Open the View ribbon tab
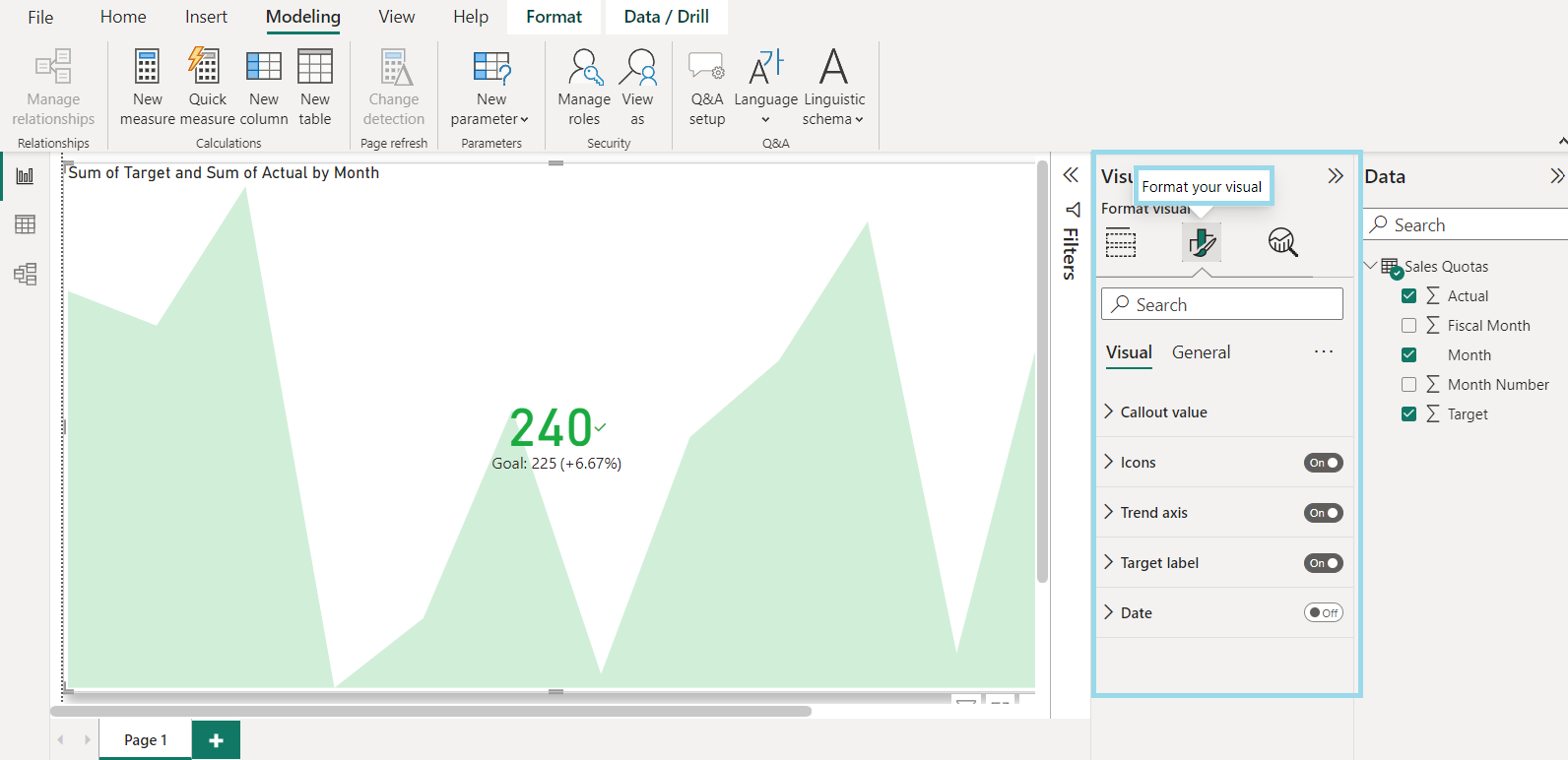Screen dimensions: 1568x760 pos(397,17)
